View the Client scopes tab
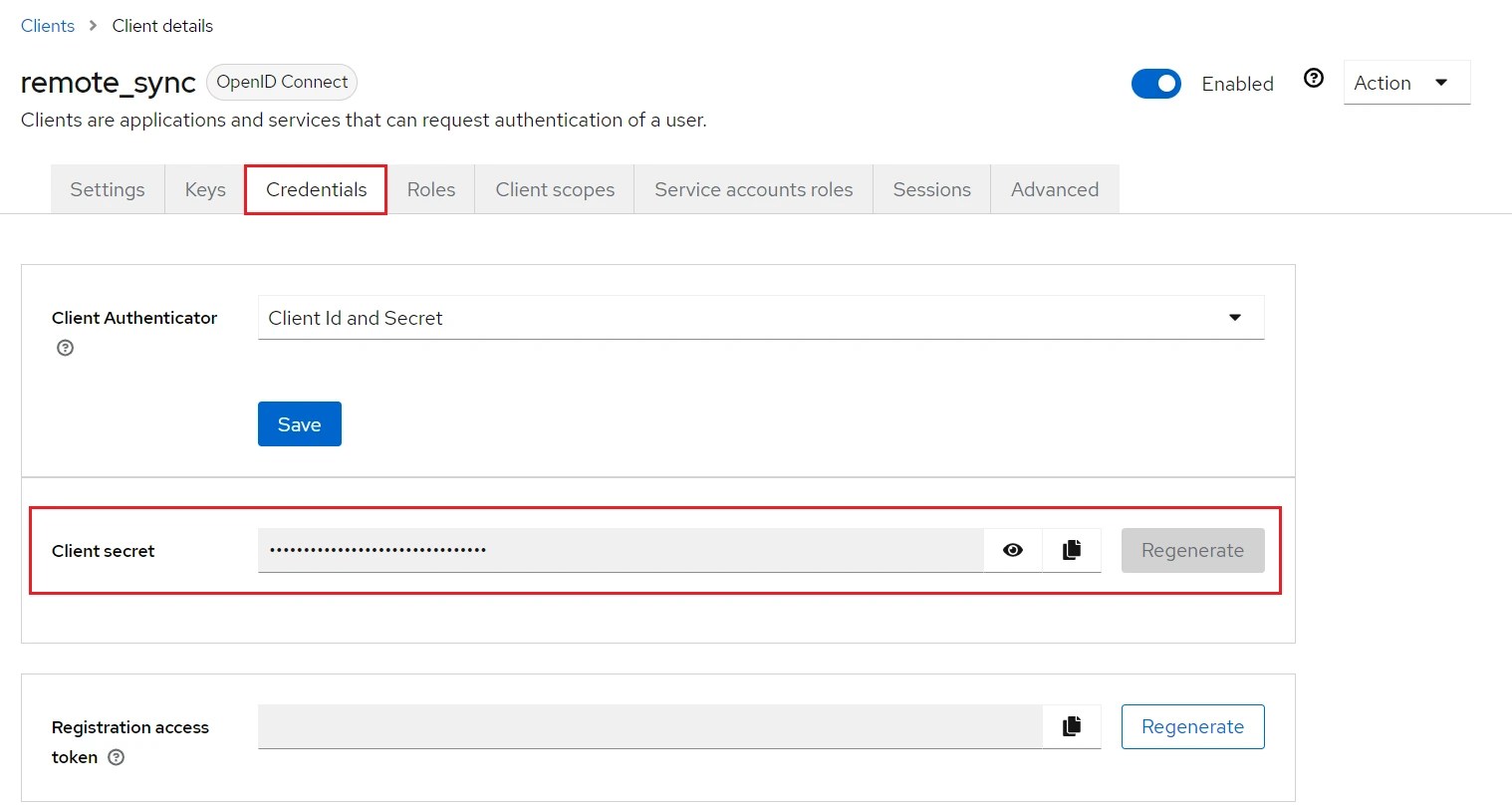The width and height of the screenshot is (1512, 808). (554, 189)
